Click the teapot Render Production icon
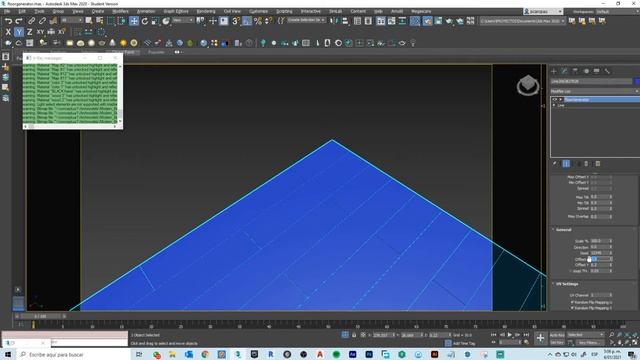Image resolution: width=640 pixels, height=360 pixels. click(449, 21)
